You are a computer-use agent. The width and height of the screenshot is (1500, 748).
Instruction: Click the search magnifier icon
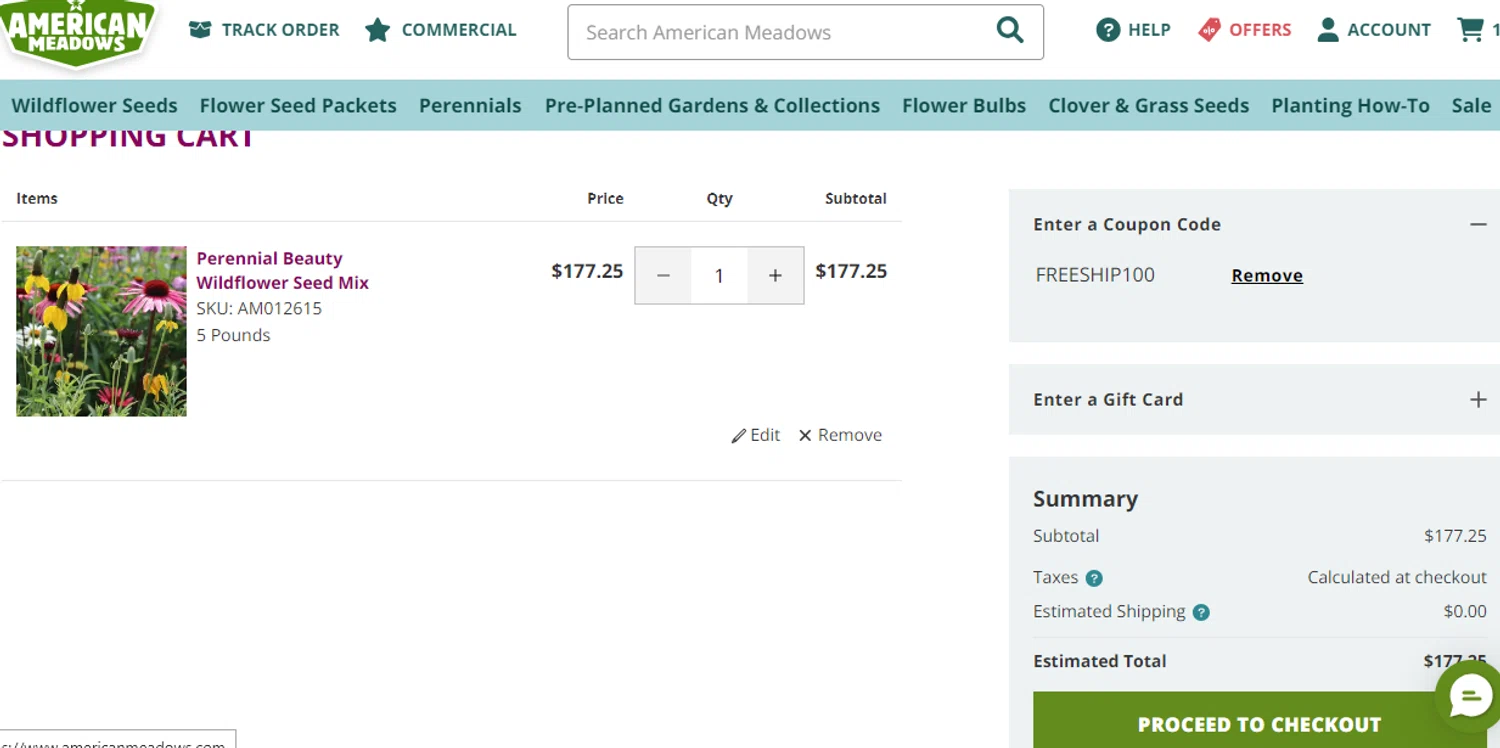tap(1010, 31)
